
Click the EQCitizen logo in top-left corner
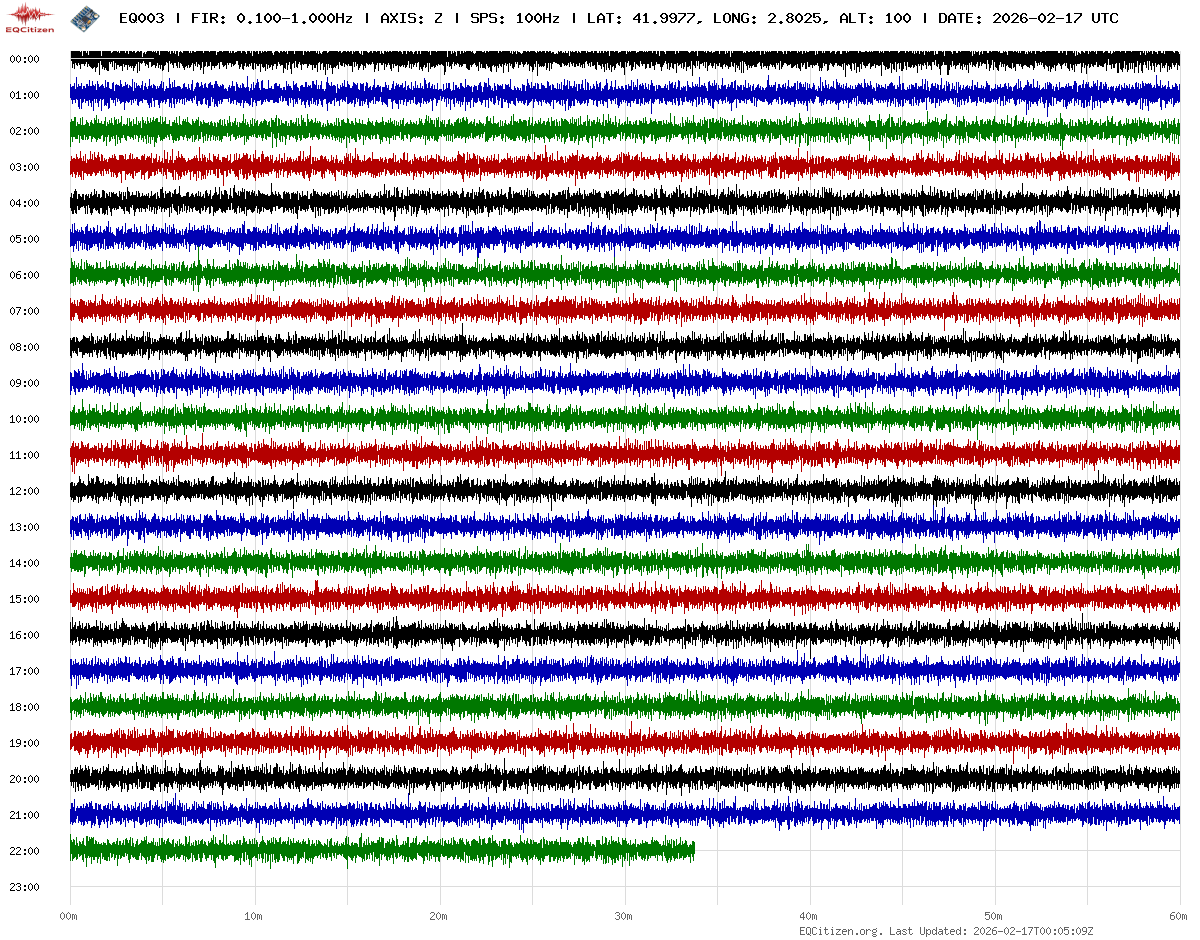coord(29,18)
